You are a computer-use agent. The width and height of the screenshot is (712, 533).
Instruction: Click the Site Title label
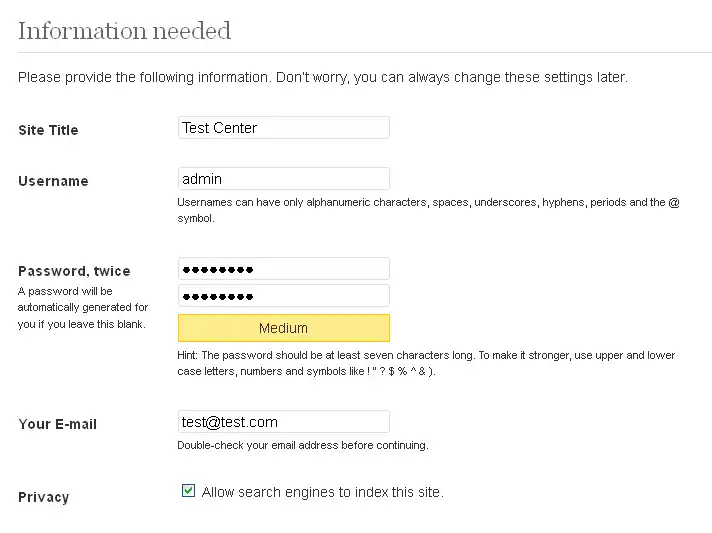48,130
